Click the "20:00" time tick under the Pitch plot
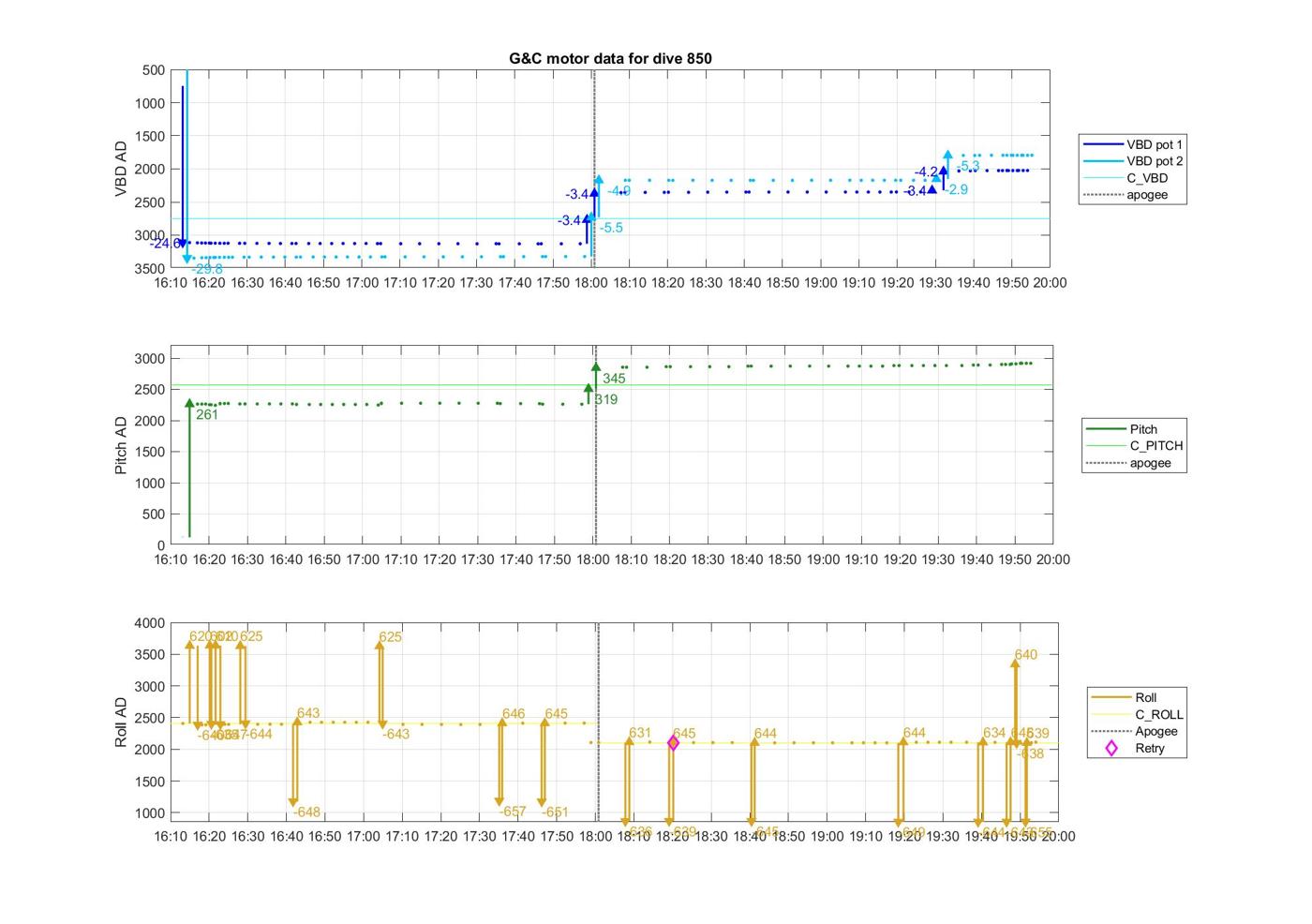 tap(1052, 559)
